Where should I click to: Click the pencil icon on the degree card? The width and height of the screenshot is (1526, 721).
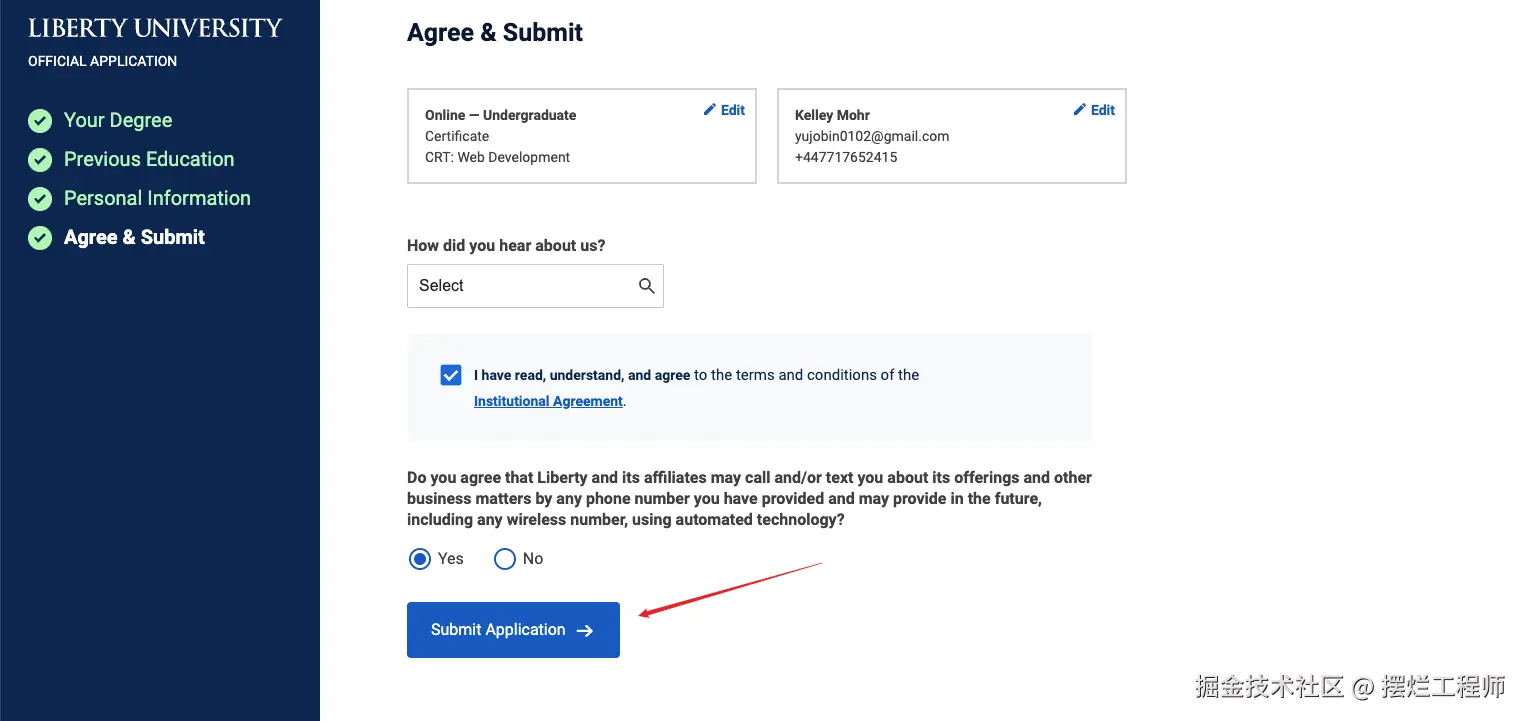coord(710,110)
